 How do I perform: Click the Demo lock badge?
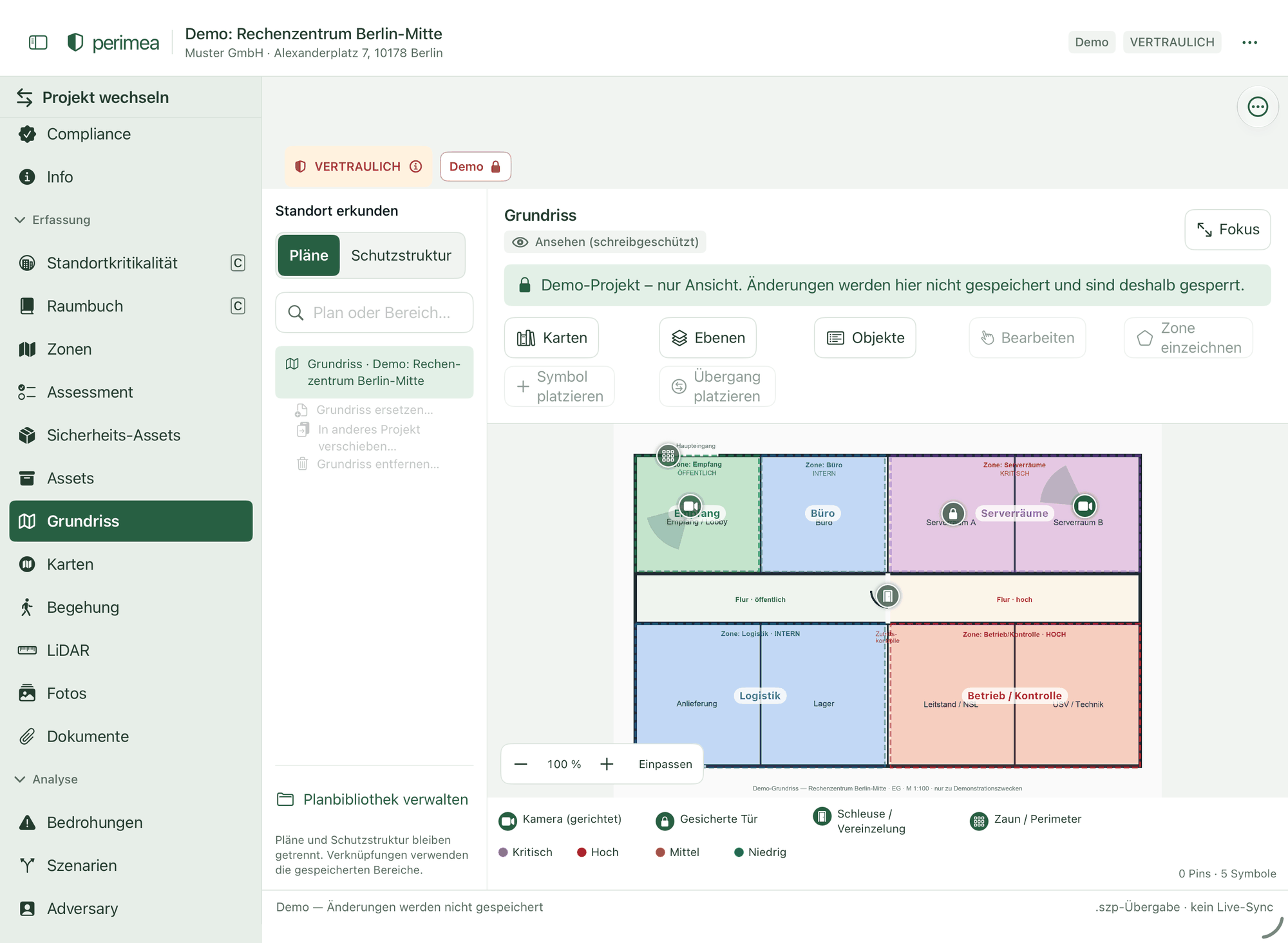(x=475, y=167)
